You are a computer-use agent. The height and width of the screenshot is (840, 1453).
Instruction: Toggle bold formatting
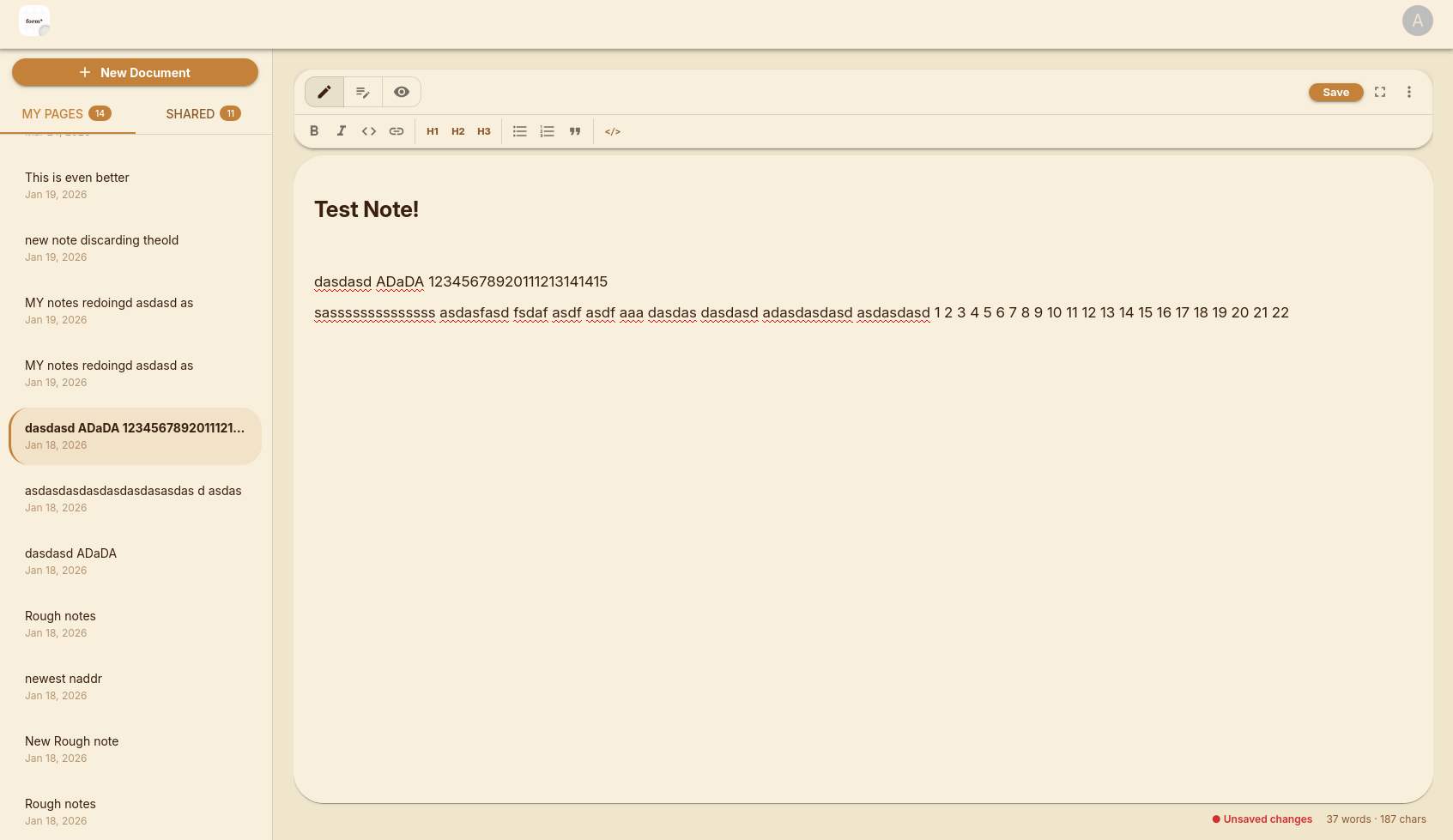pos(314,131)
